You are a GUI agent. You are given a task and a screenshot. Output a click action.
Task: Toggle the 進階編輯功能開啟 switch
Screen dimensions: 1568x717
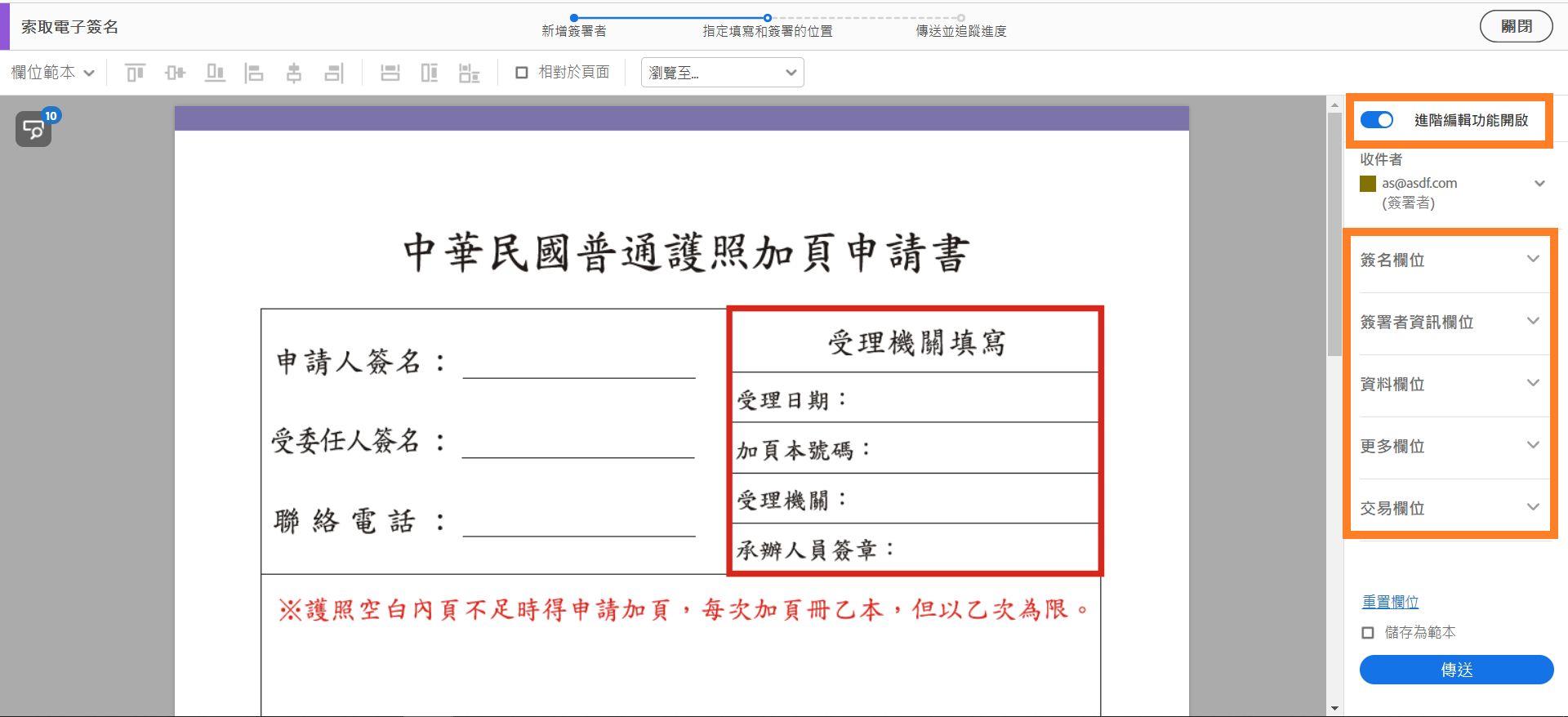tap(1377, 120)
